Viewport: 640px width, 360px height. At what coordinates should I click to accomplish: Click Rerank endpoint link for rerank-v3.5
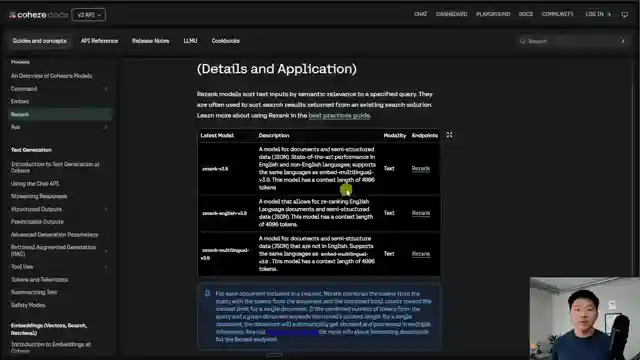coord(420,169)
